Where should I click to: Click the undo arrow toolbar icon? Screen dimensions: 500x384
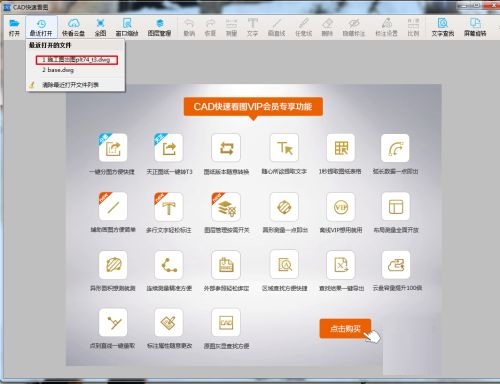(x=189, y=23)
